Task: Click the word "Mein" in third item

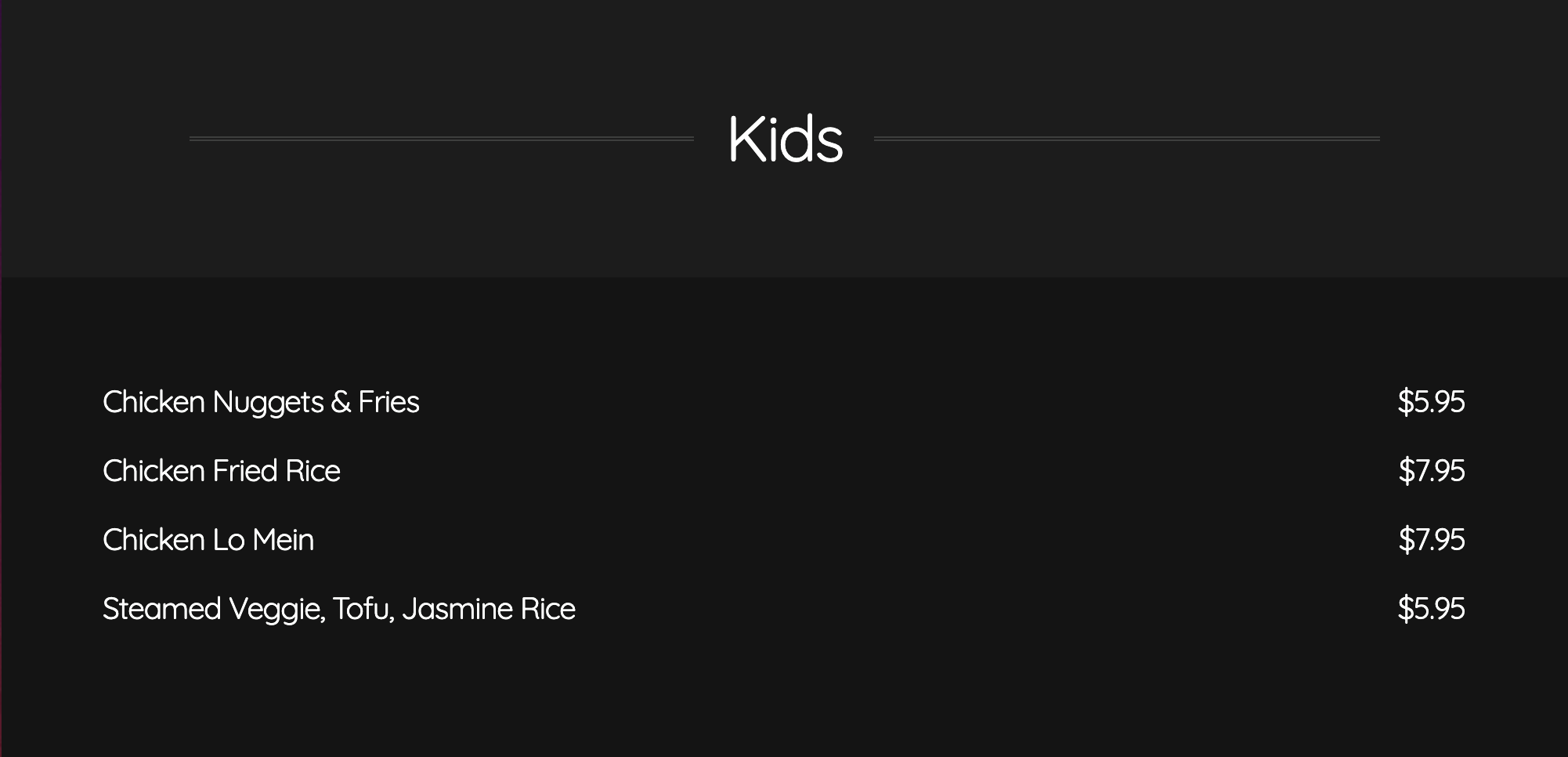Action: [283, 540]
